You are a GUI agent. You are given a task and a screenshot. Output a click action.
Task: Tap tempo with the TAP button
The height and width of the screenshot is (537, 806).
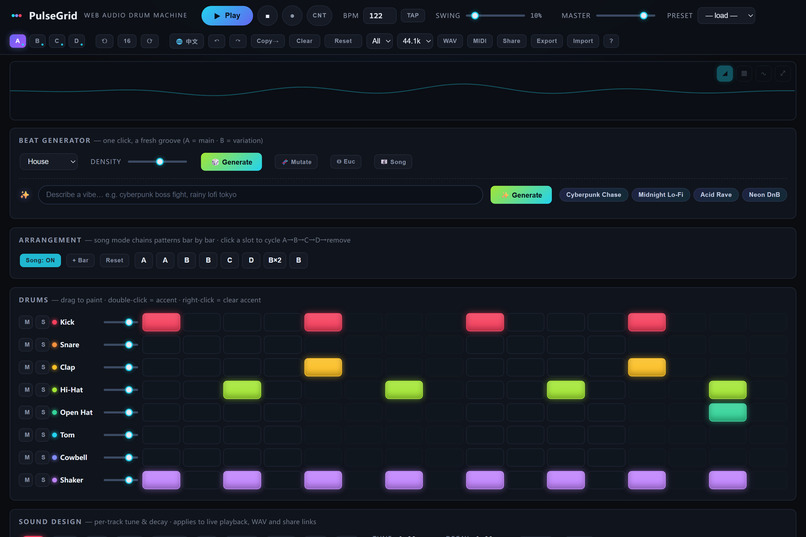413,15
